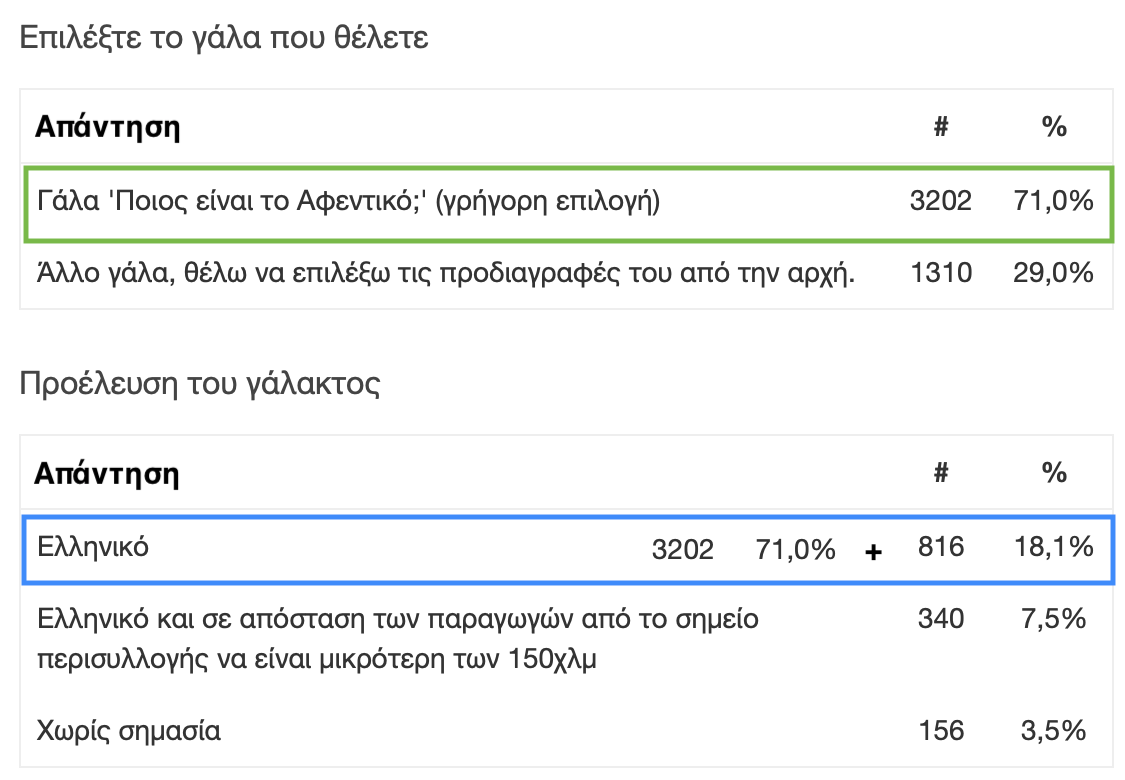Click 'Επιλέξτε το γάλα που θέλετε' heading
This screenshot has width=1125, height=780.
224,37
